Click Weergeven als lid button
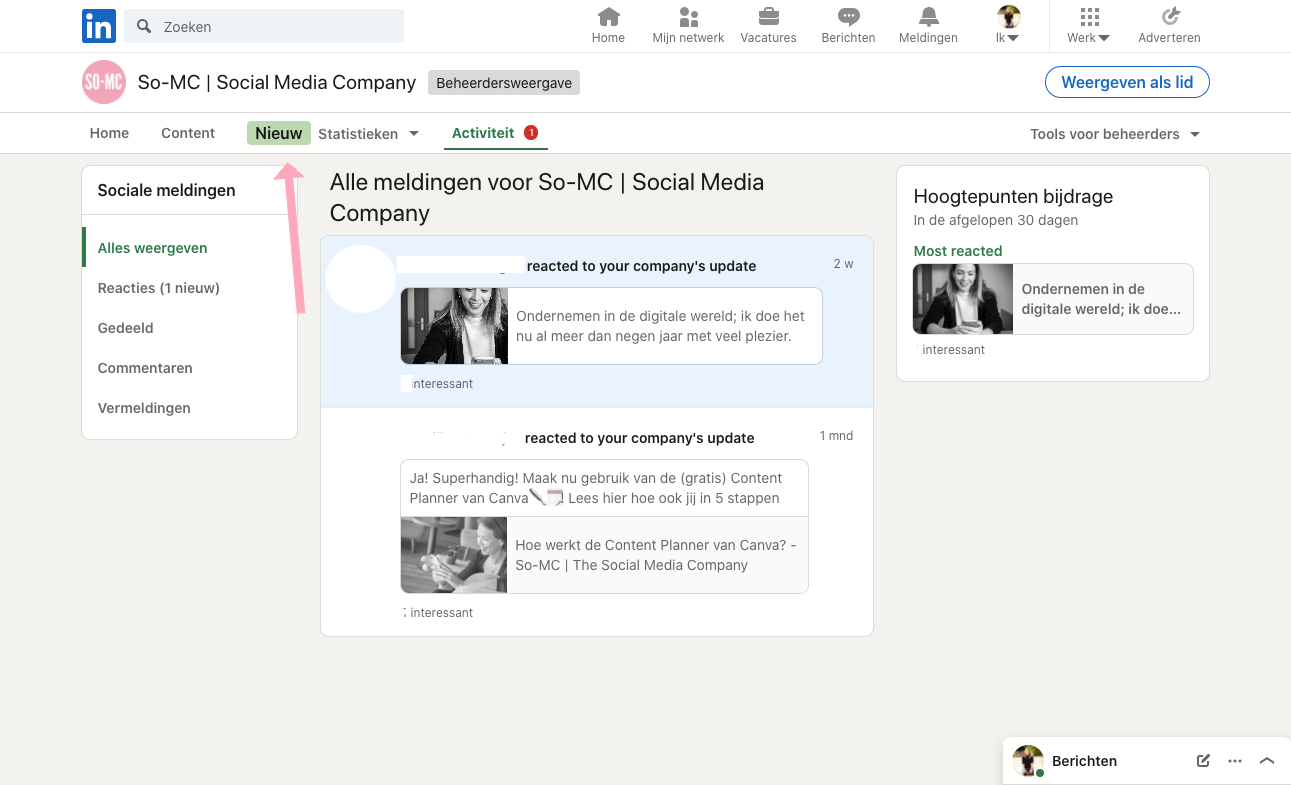Image resolution: width=1291 pixels, height=785 pixels. coord(1127,82)
